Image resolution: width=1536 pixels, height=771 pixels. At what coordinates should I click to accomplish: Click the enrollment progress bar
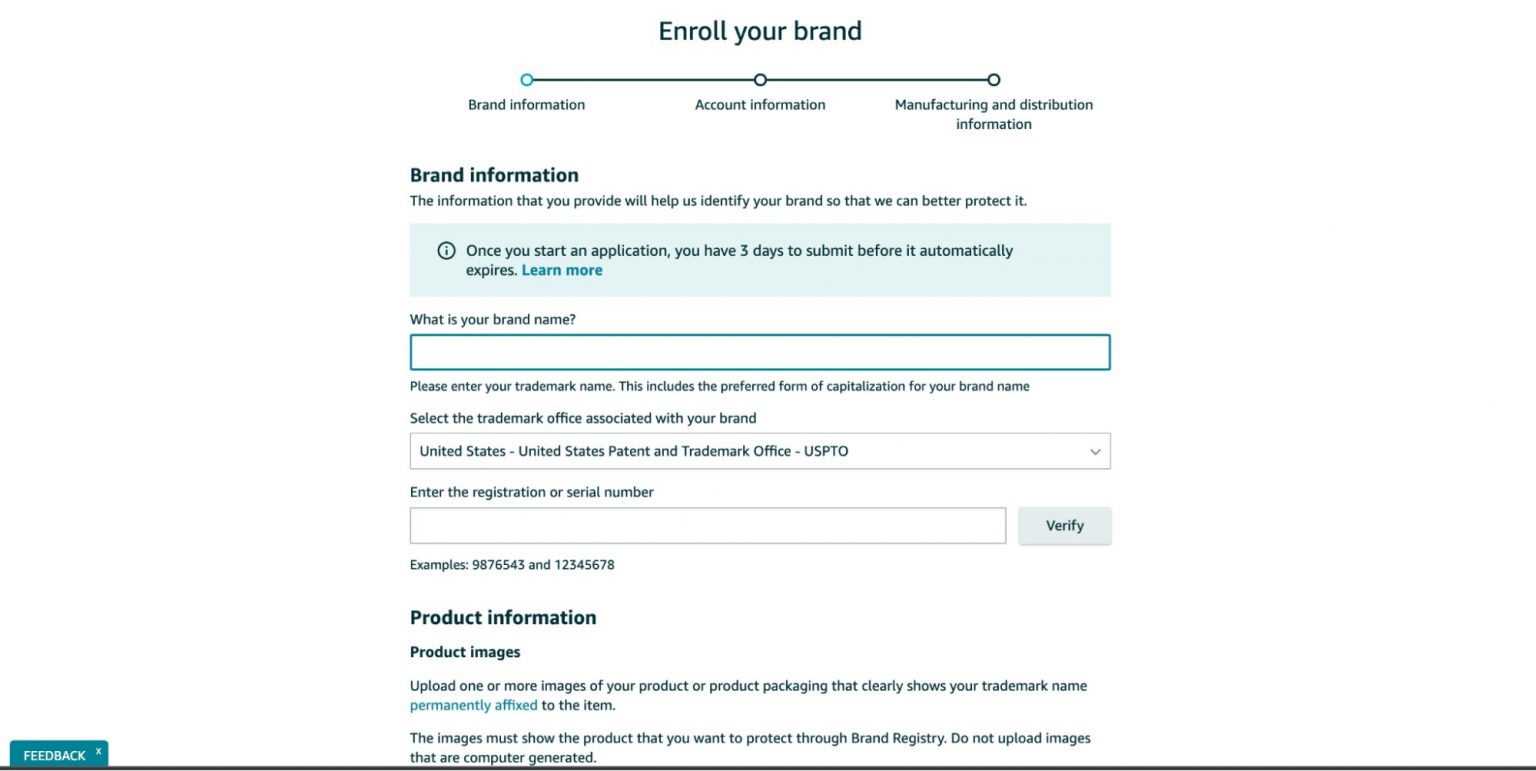coord(760,79)
